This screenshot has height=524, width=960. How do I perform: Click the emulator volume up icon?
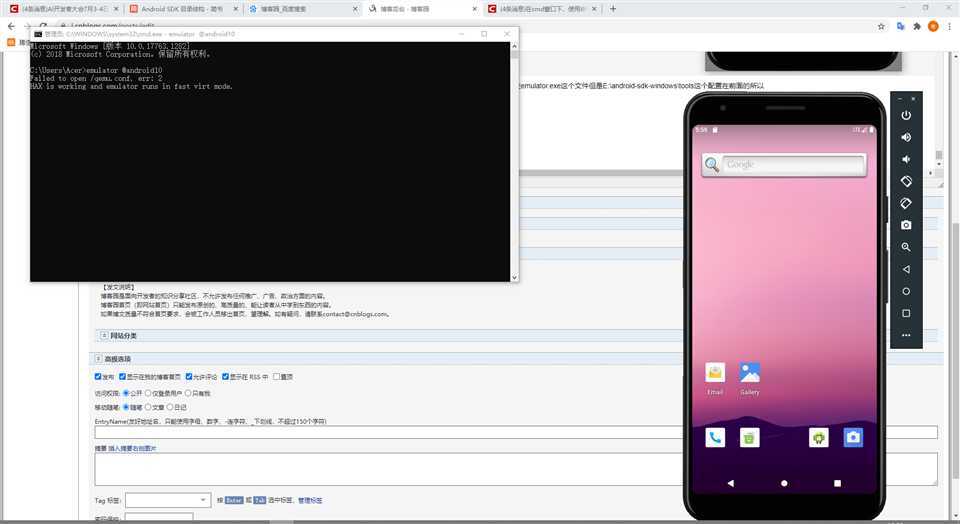(x=906, y=137)
